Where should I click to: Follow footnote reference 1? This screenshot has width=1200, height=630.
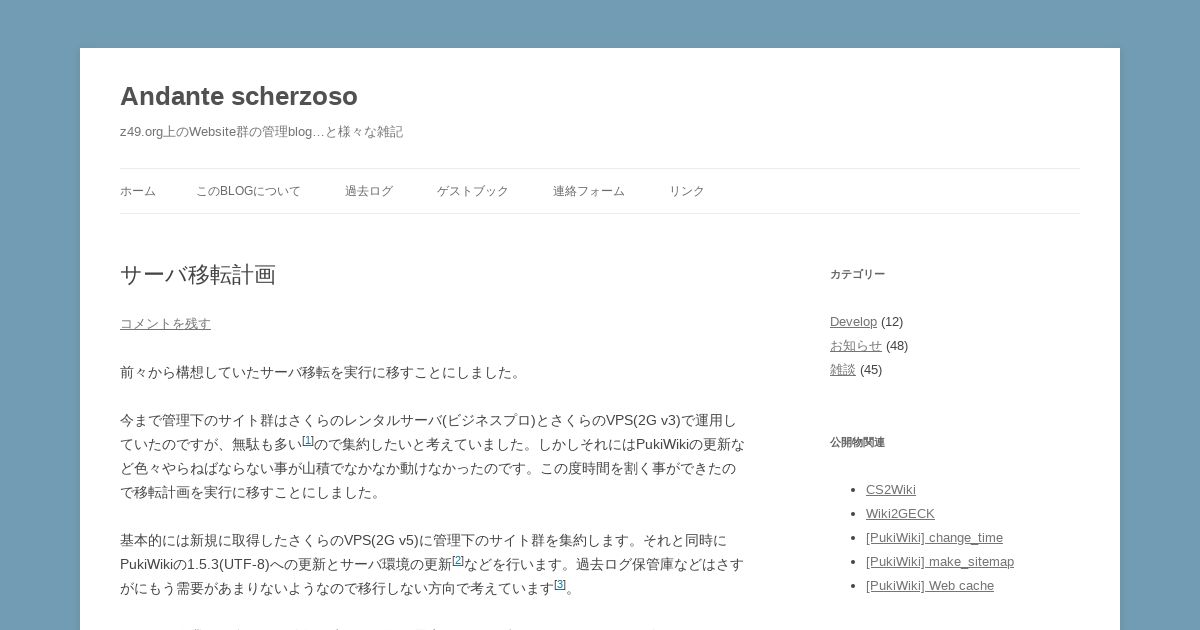308,440
